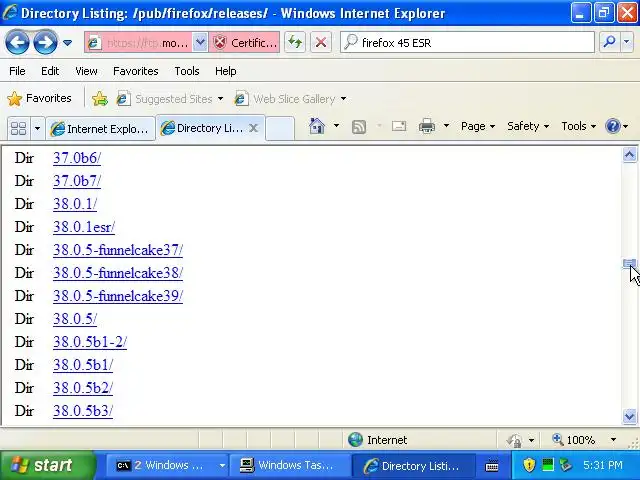640x480 pixels.
Task: Click the RSS feeds icon
Action: pos(359,127)
